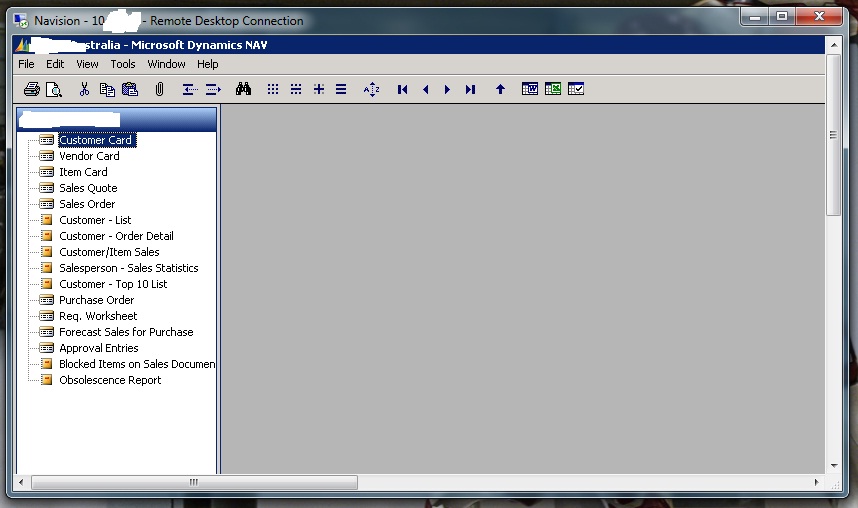Viewport: 858px width, 508px height.
Task: Open Find with binoculars icon
Action: click(243, 89)
